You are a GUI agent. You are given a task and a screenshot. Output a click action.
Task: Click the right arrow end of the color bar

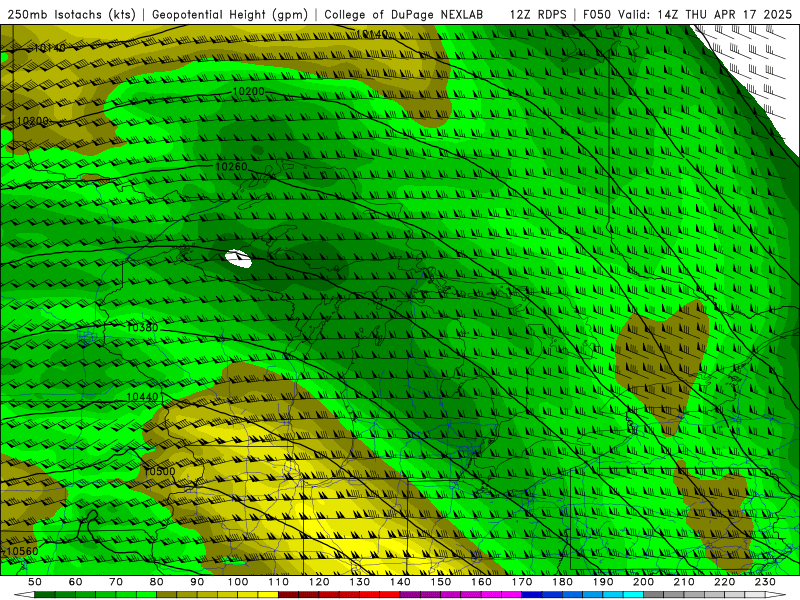[776, 595]
